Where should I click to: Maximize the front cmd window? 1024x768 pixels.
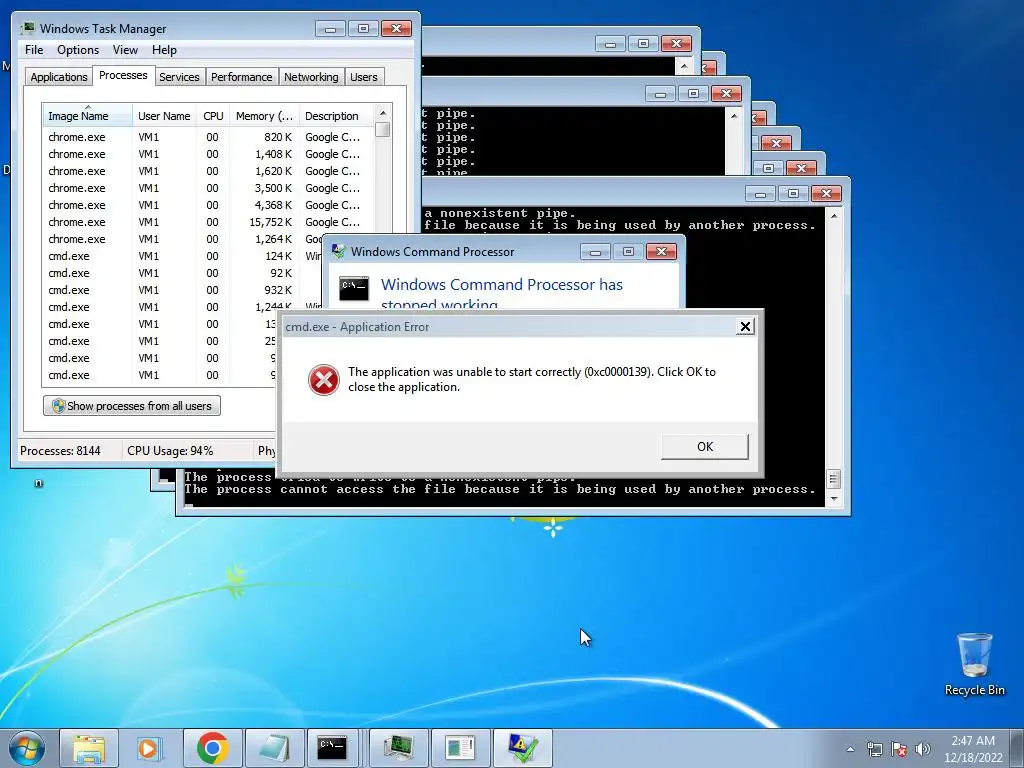pos(793,193)
